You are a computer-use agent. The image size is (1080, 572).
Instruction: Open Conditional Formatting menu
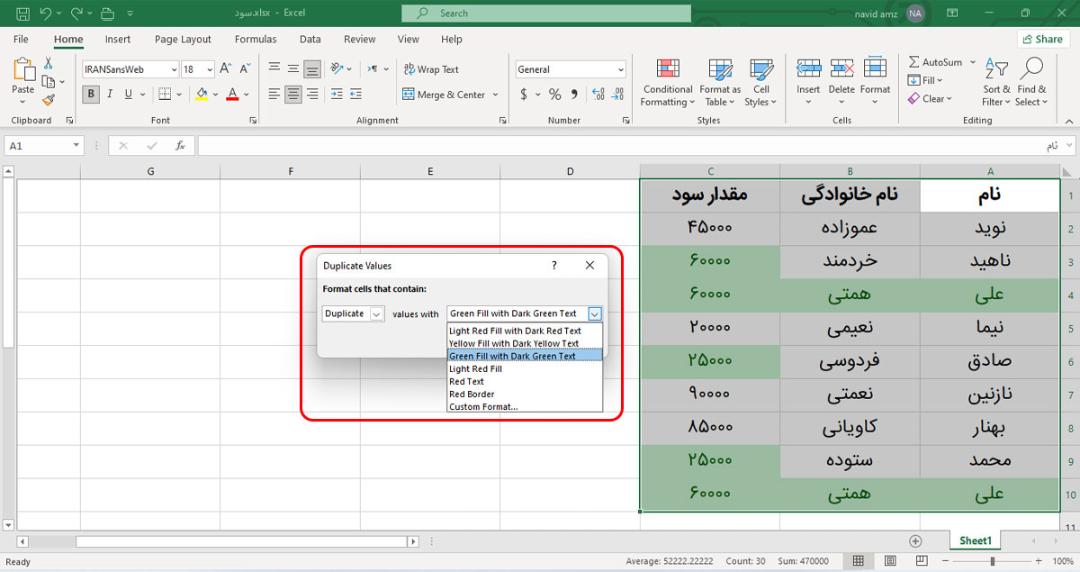(667, 83)
